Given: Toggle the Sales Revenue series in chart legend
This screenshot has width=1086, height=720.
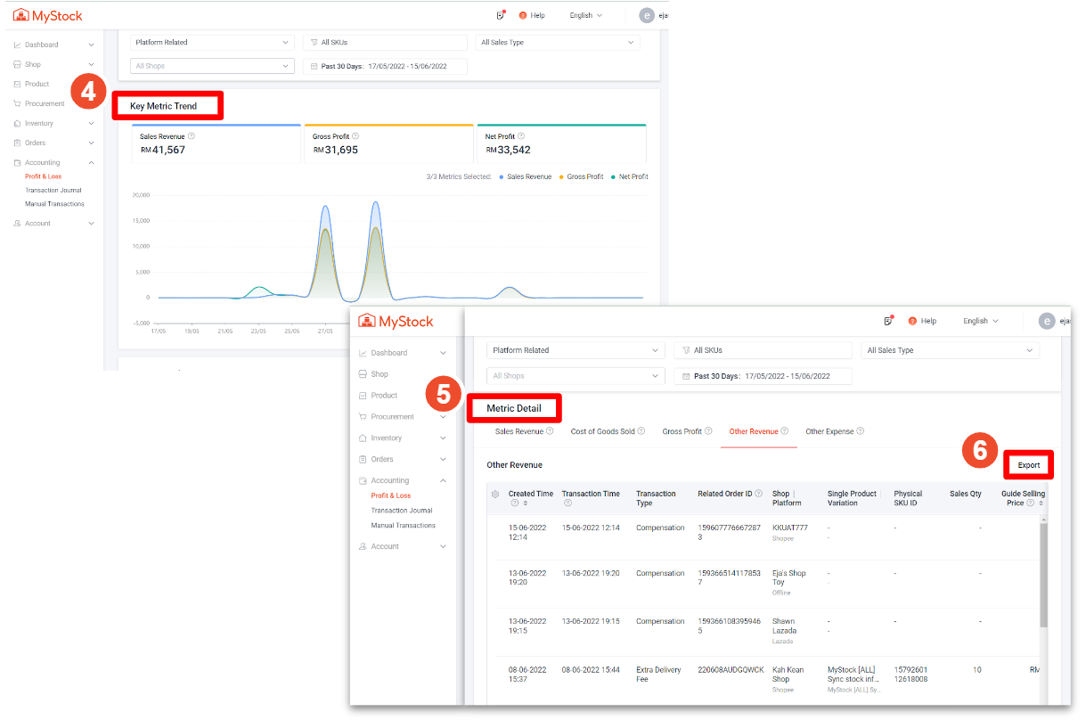Looking at the screenshot, I should tap(525, 177).
